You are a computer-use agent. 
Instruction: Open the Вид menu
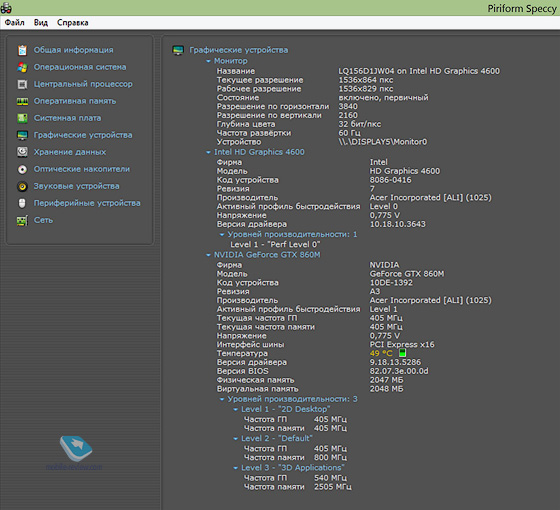[x=41, y=22]
